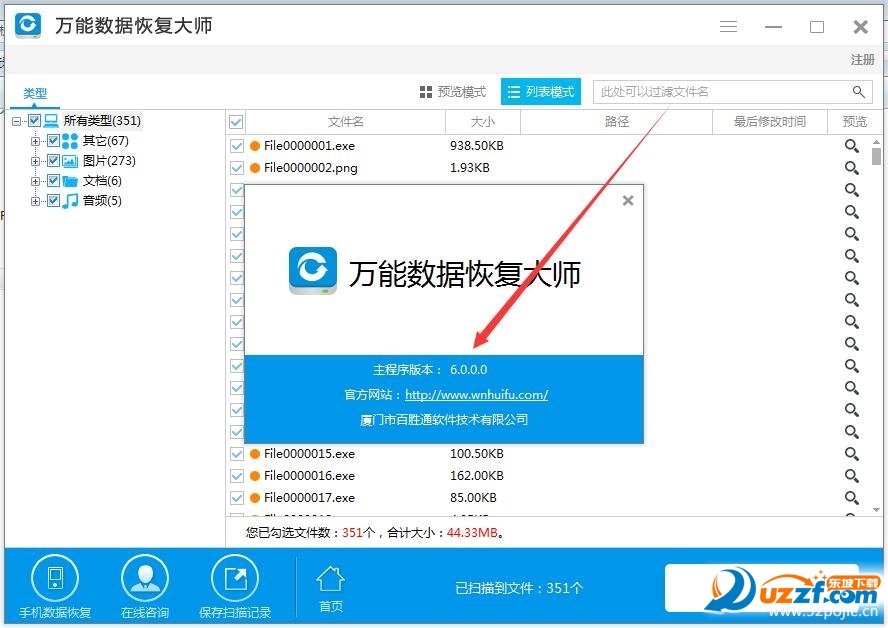Select the File0000016.exe file name
The width and height of the screenshot is (888, 628).
309,476
